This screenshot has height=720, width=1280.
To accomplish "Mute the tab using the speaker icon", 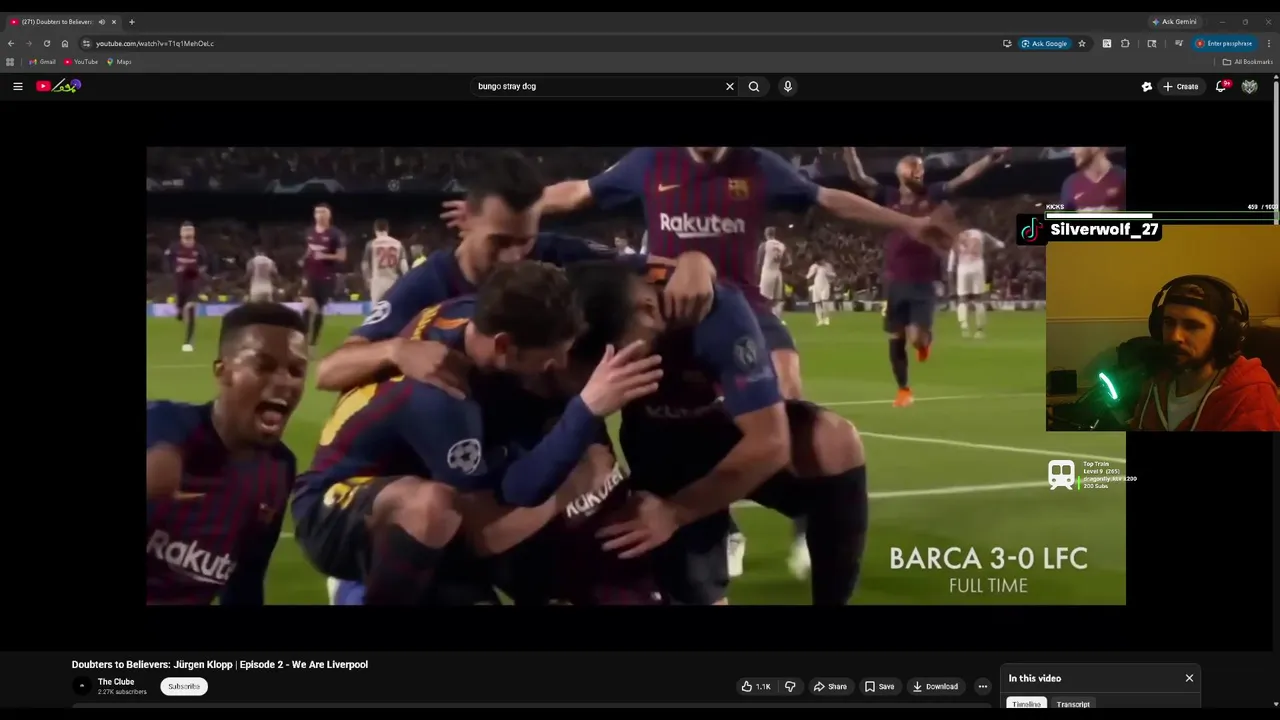I will [101, 21].
